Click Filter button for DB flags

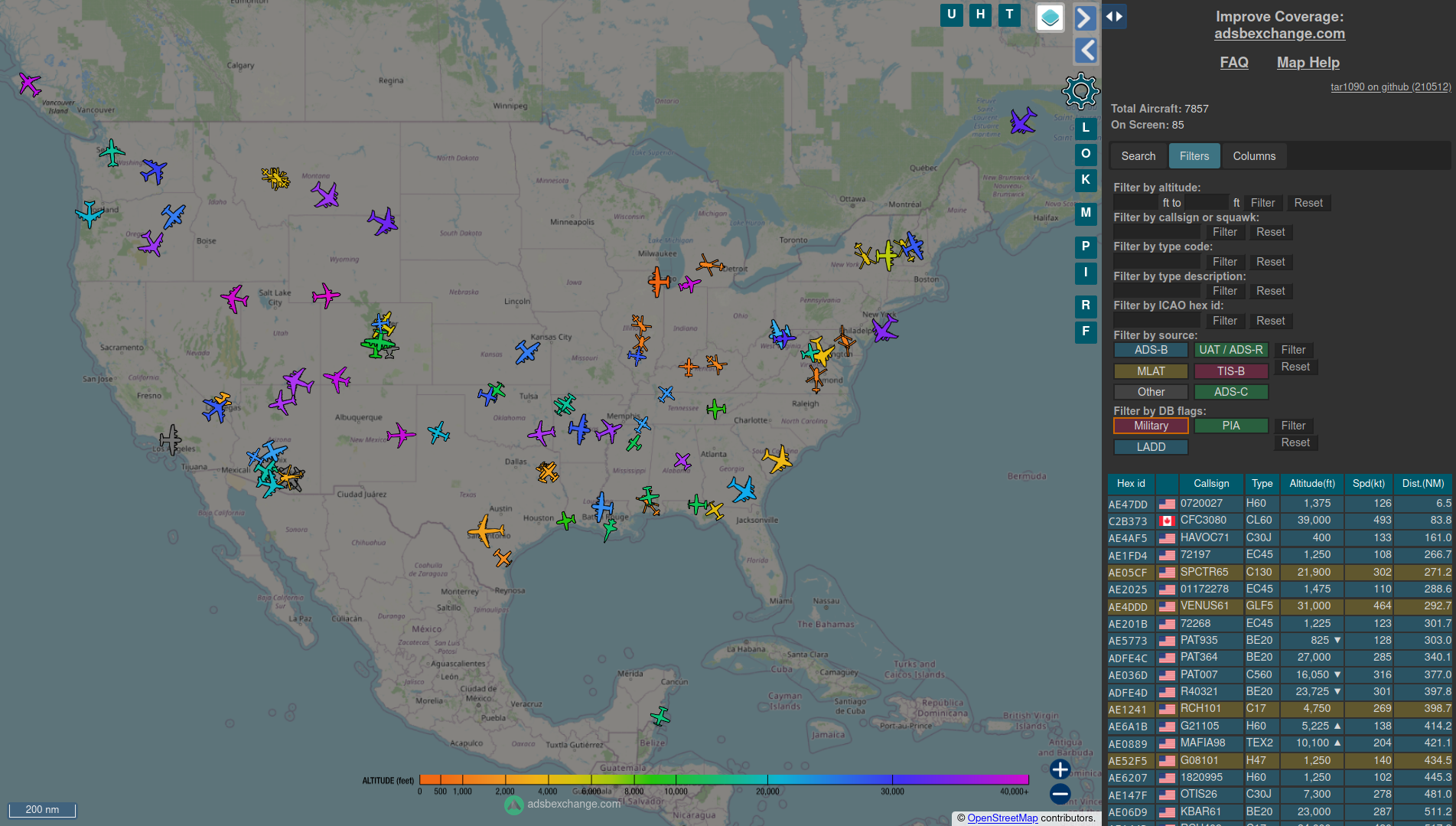point(1293,426)
